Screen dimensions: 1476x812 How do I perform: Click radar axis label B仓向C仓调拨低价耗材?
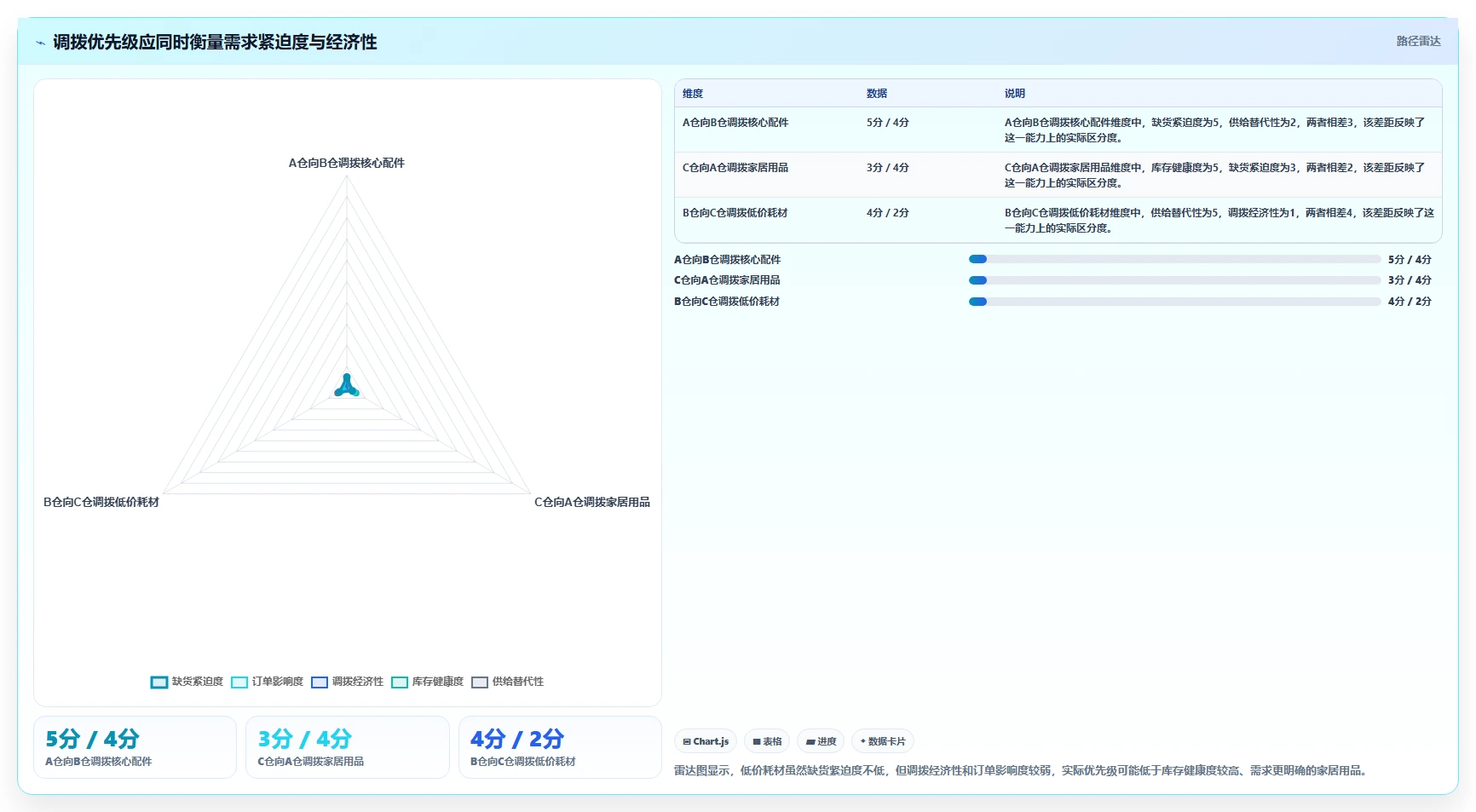click(x=101, y=503)
